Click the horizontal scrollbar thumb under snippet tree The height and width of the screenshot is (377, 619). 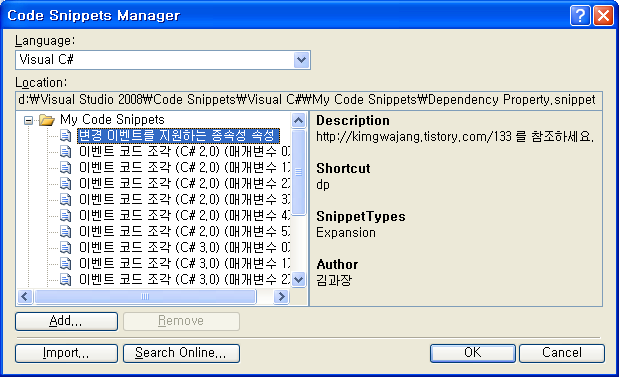tap(145, 296)
